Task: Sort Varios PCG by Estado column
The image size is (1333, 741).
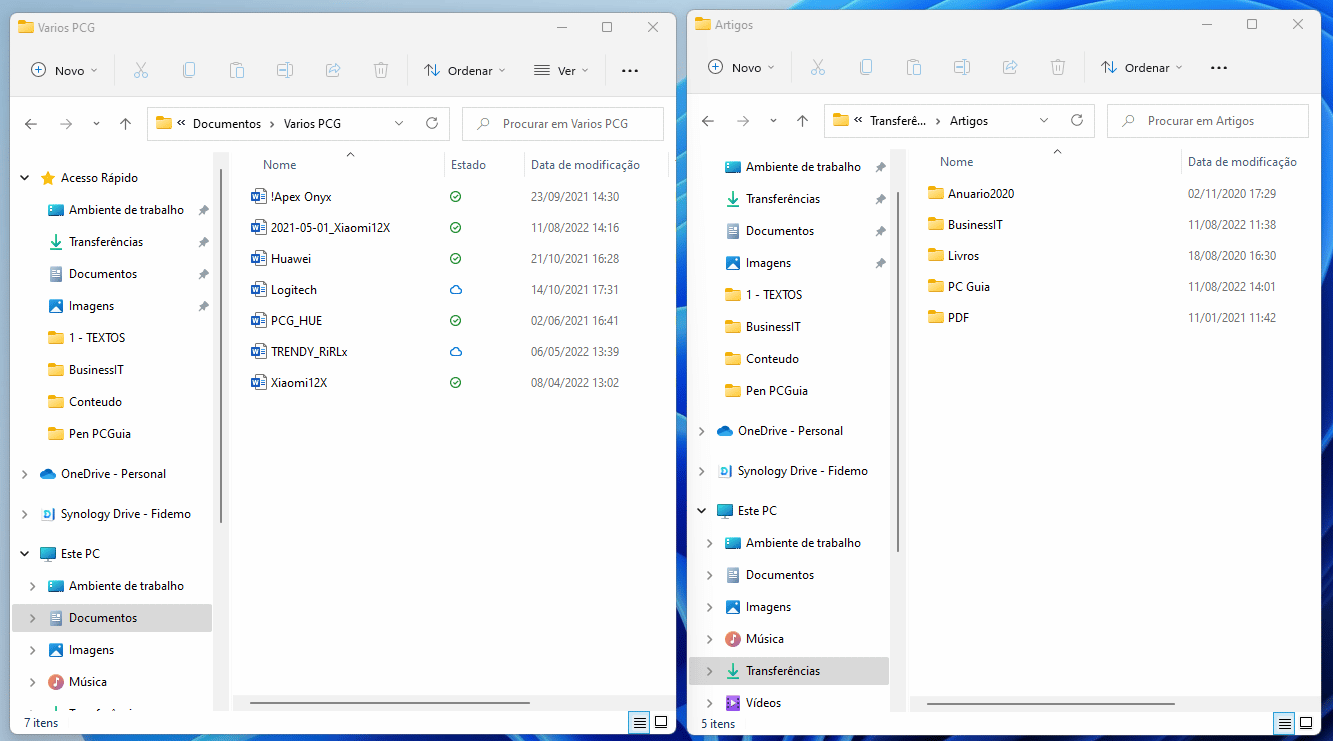Action: [x=468, y=165]
